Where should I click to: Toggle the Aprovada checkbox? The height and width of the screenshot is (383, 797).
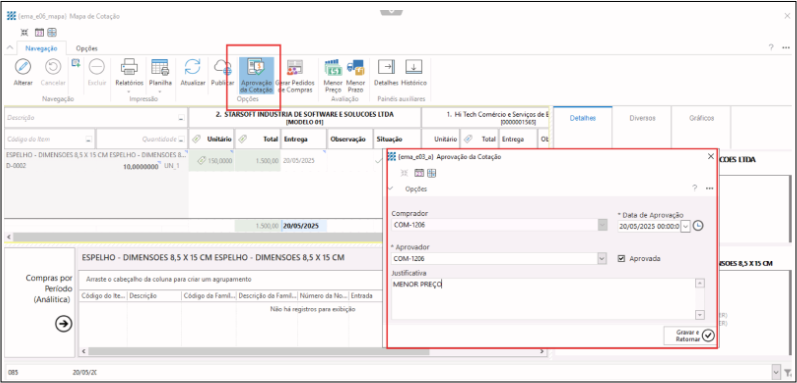tap(621, 259)
